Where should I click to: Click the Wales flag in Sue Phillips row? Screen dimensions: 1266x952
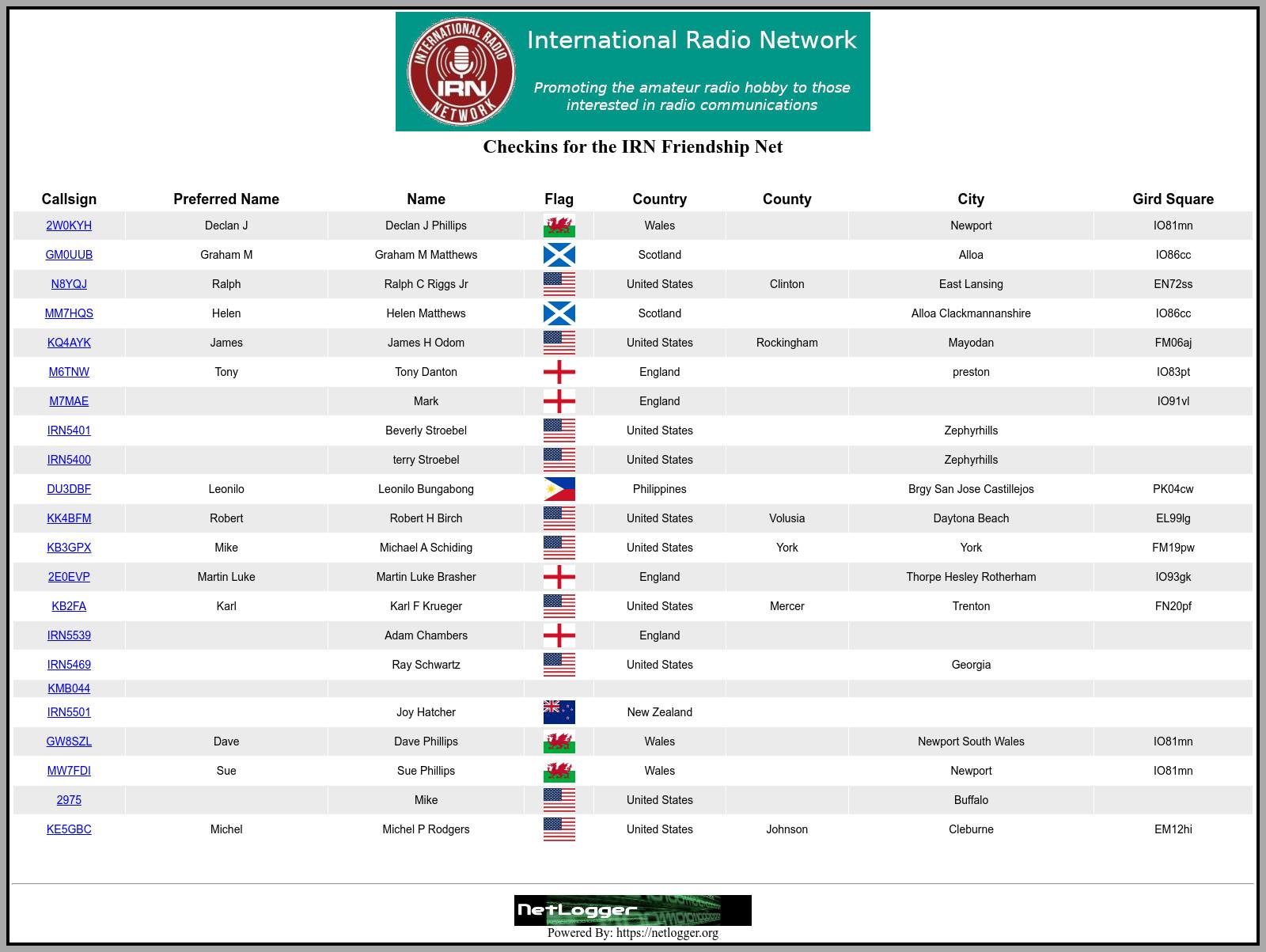pos(559,771)
